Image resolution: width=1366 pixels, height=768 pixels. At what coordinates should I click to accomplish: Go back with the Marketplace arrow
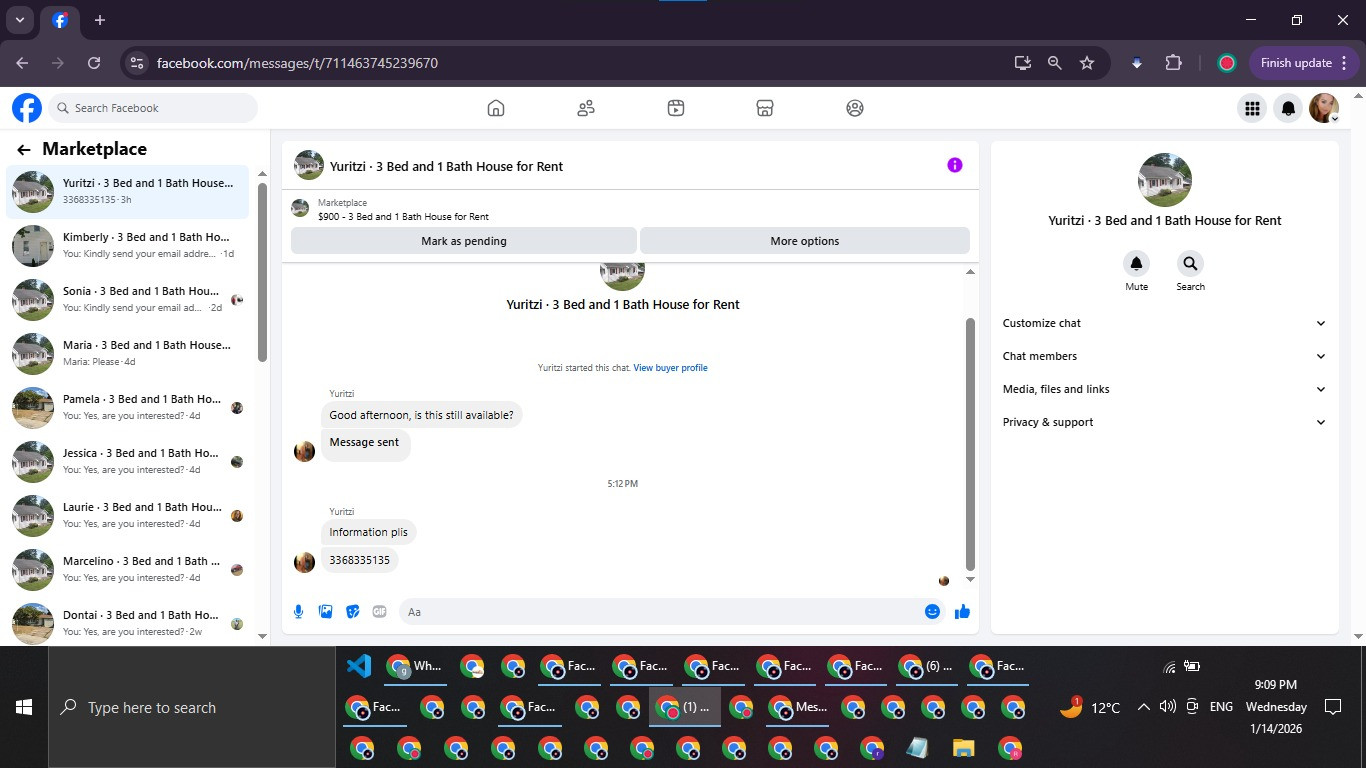24,150
